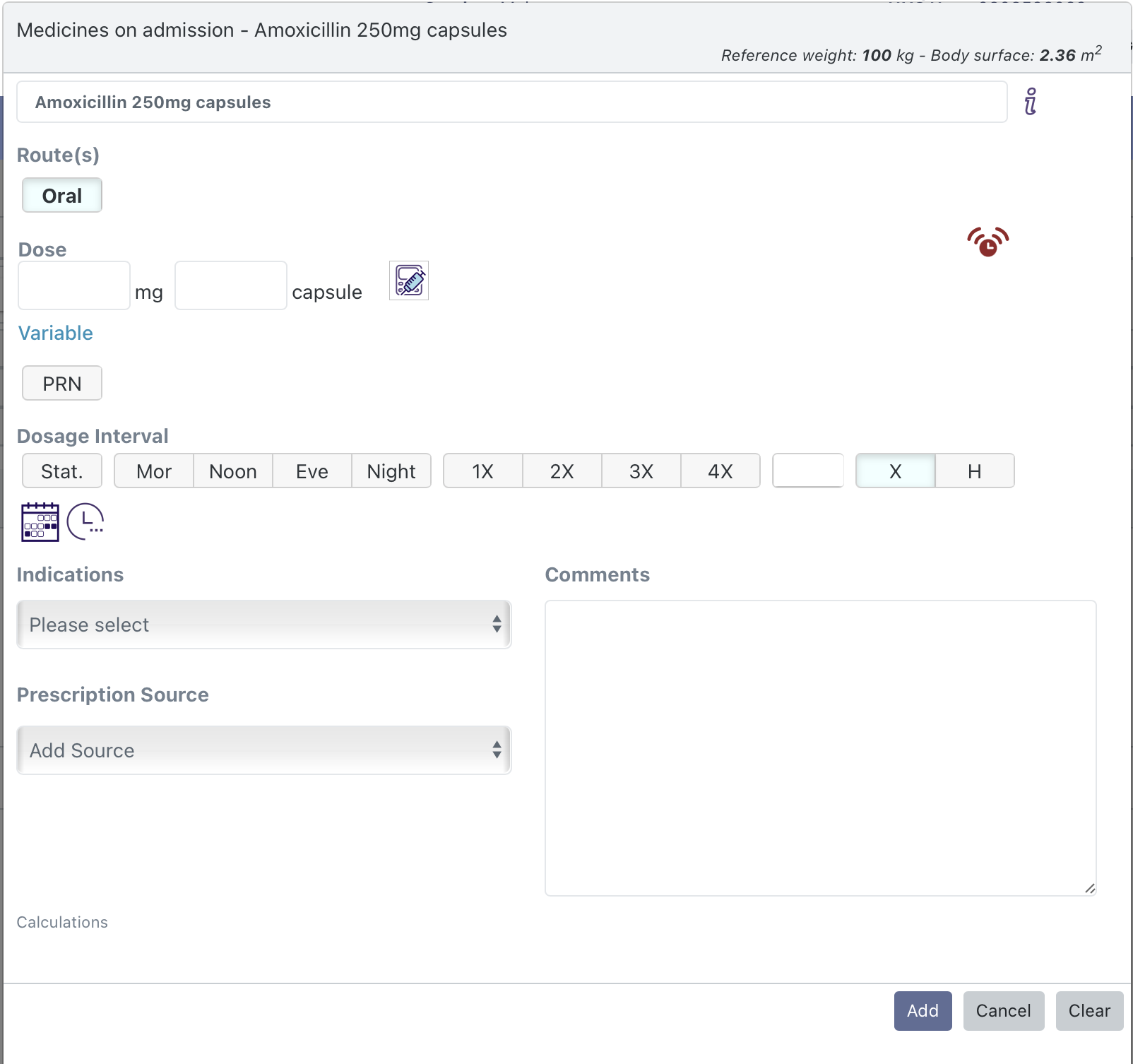
Task: Click the red alarm clock reminder icon
Action: pyautogui.click(x=987, y=242)
